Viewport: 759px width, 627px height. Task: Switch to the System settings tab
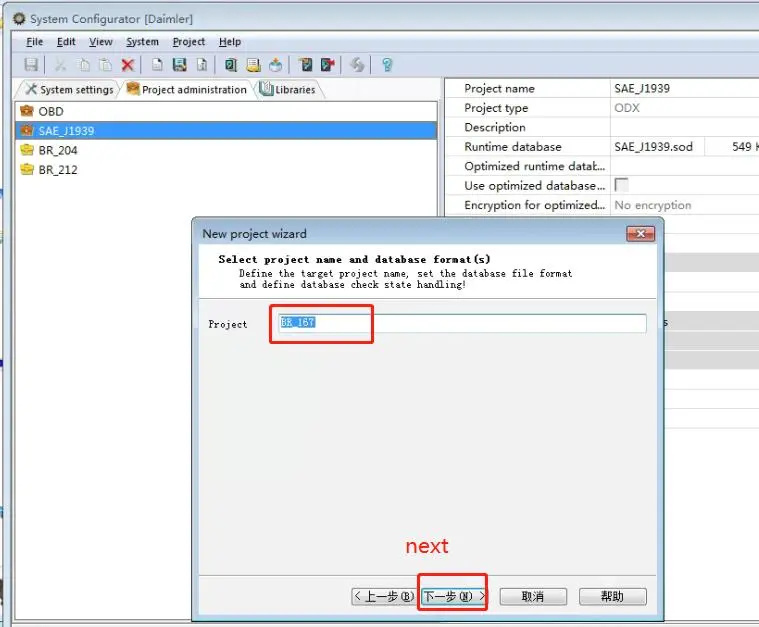(68, 90)
